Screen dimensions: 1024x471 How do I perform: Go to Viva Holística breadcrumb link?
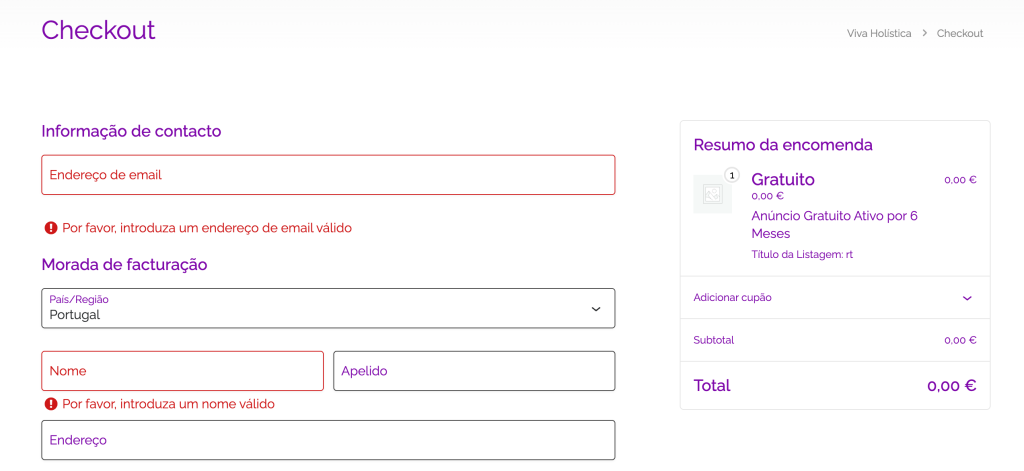pos(879,34)
